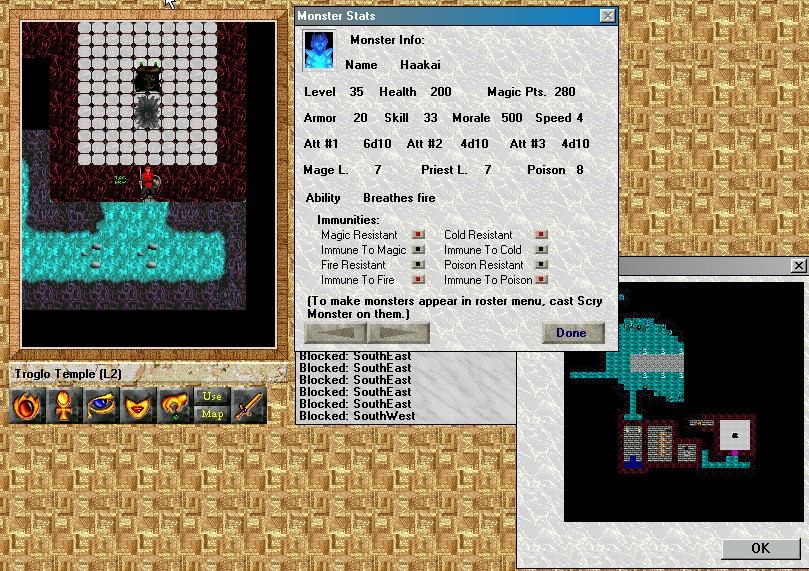This screenshot has width=809, height=571.
Task: Click OK in the map window
Action: (x=760, y=548)
